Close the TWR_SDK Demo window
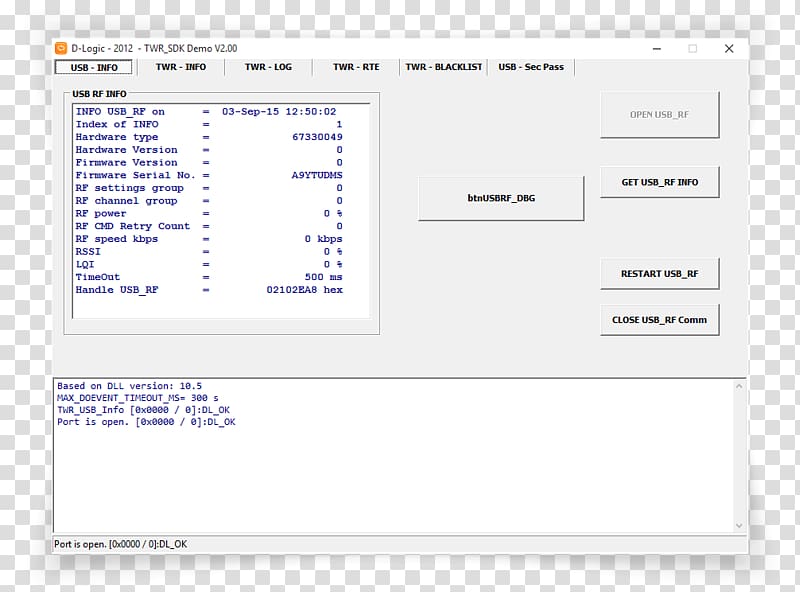Viewport: 800px width, 592px height. point(729,48)
